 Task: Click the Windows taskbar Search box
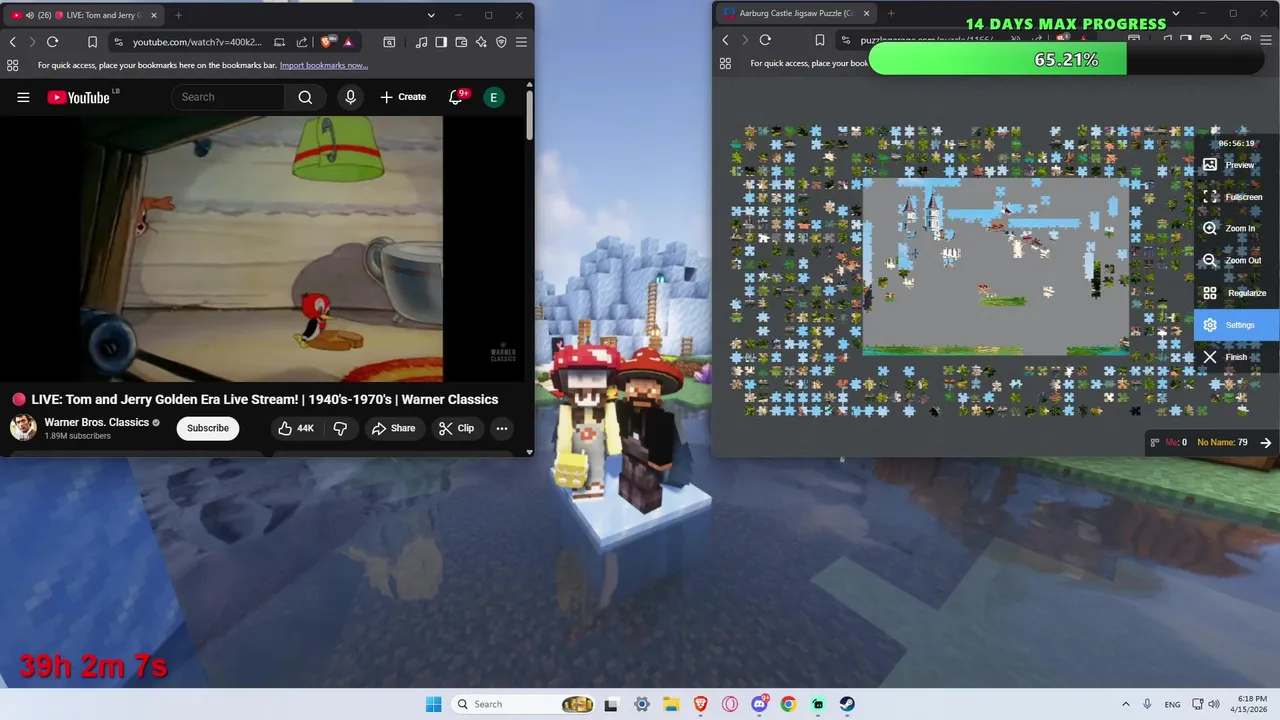[524, 704]
